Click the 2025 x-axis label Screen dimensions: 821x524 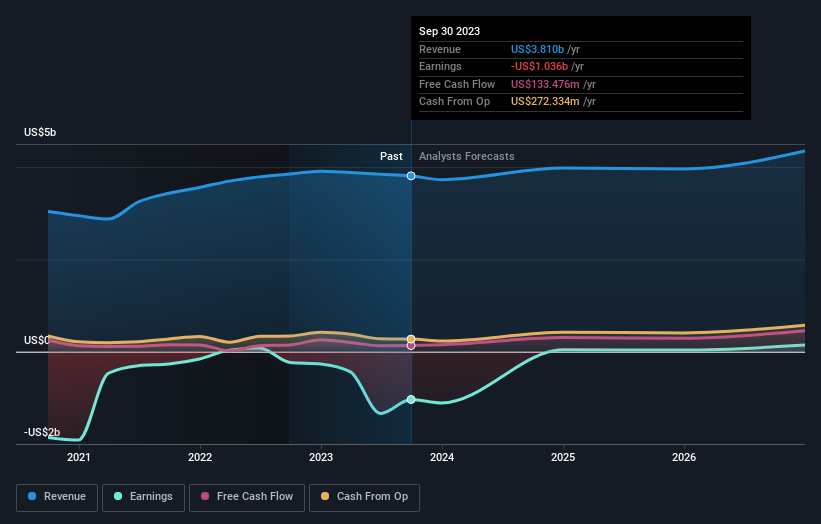click(563, 458)
